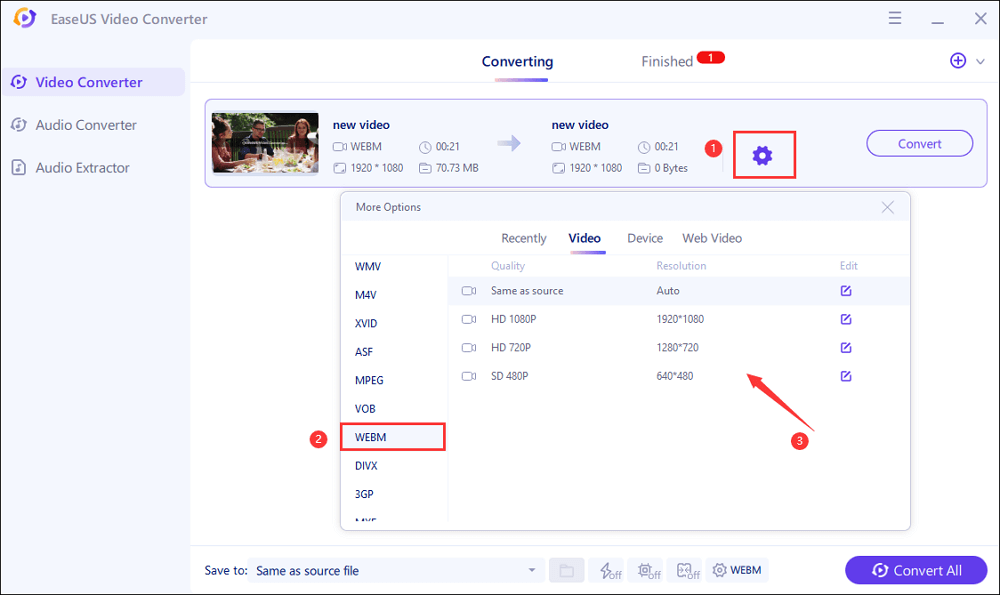The width and height of the screenshot is (1000, 595).
Task: Open WEBM output format selector at bottom
Action: (737, 571)
